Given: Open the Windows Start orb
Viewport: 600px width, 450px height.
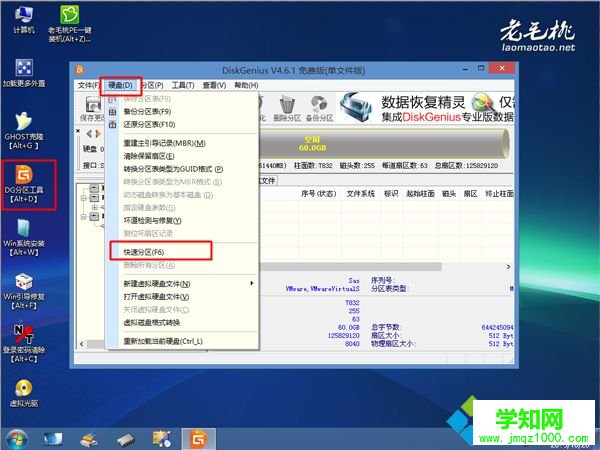Looking at the screenshot, I should tap(15, 439).
